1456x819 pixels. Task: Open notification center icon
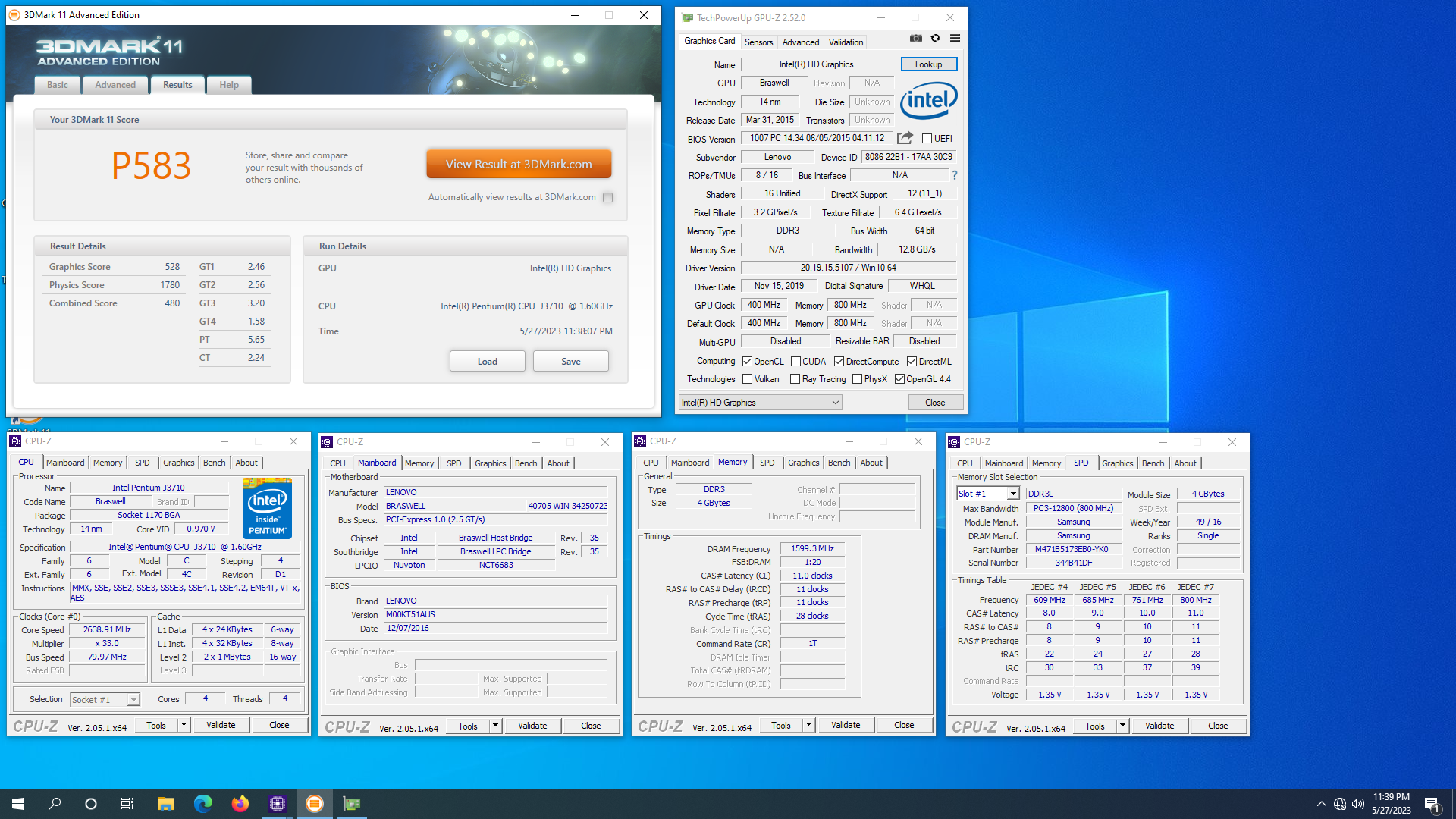pyautogui.click(x=1432, y=804)
